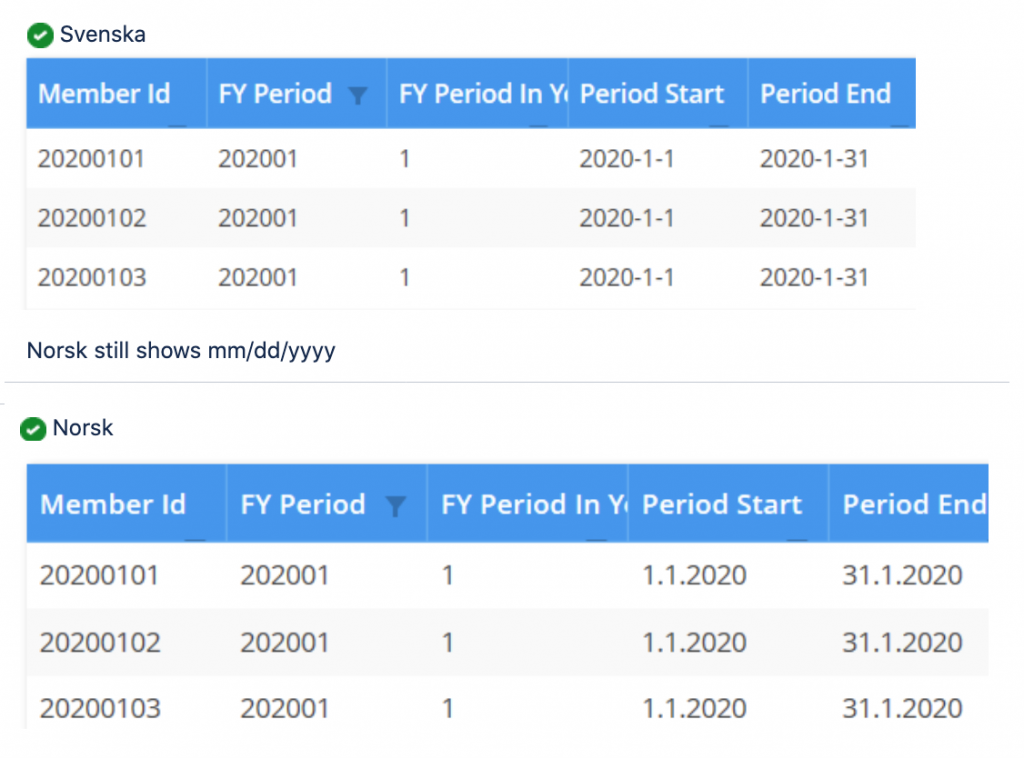Click the 1.1.2020 Period Start cell, first row
The image size is (1024, 758).
pos(694,576)
